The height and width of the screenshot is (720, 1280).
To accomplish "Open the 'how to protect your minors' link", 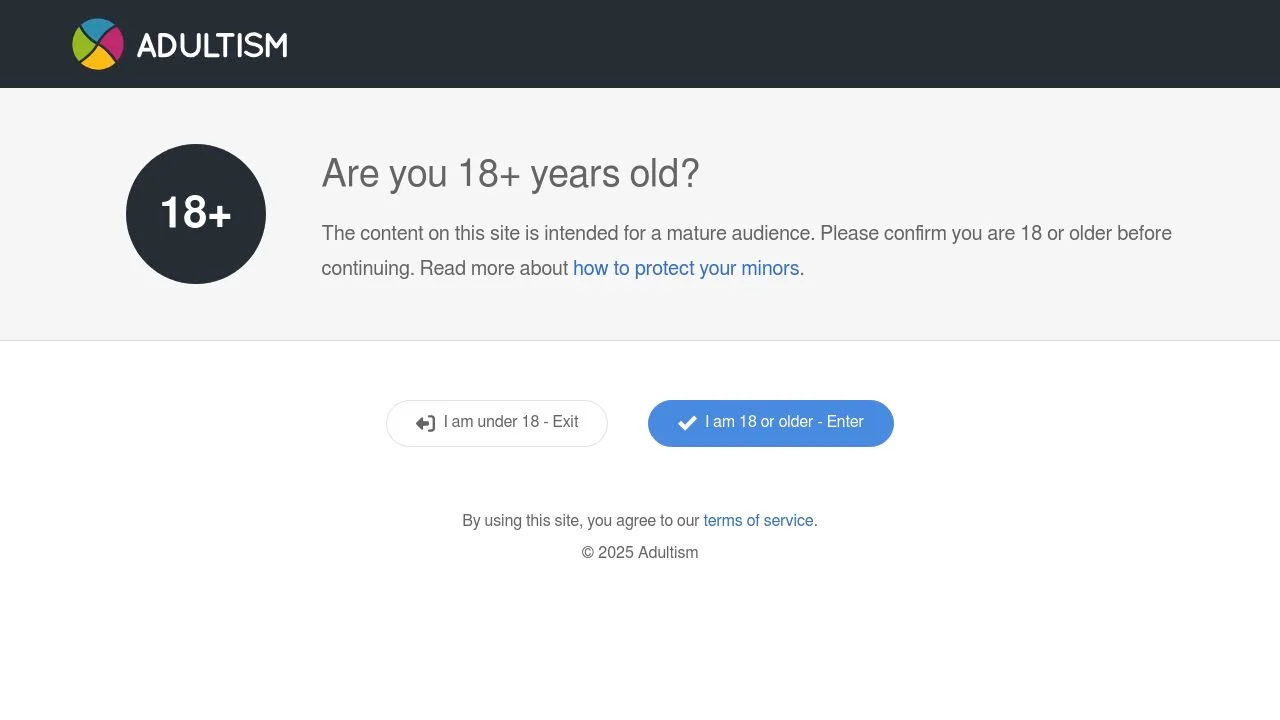I will (686, 268).
